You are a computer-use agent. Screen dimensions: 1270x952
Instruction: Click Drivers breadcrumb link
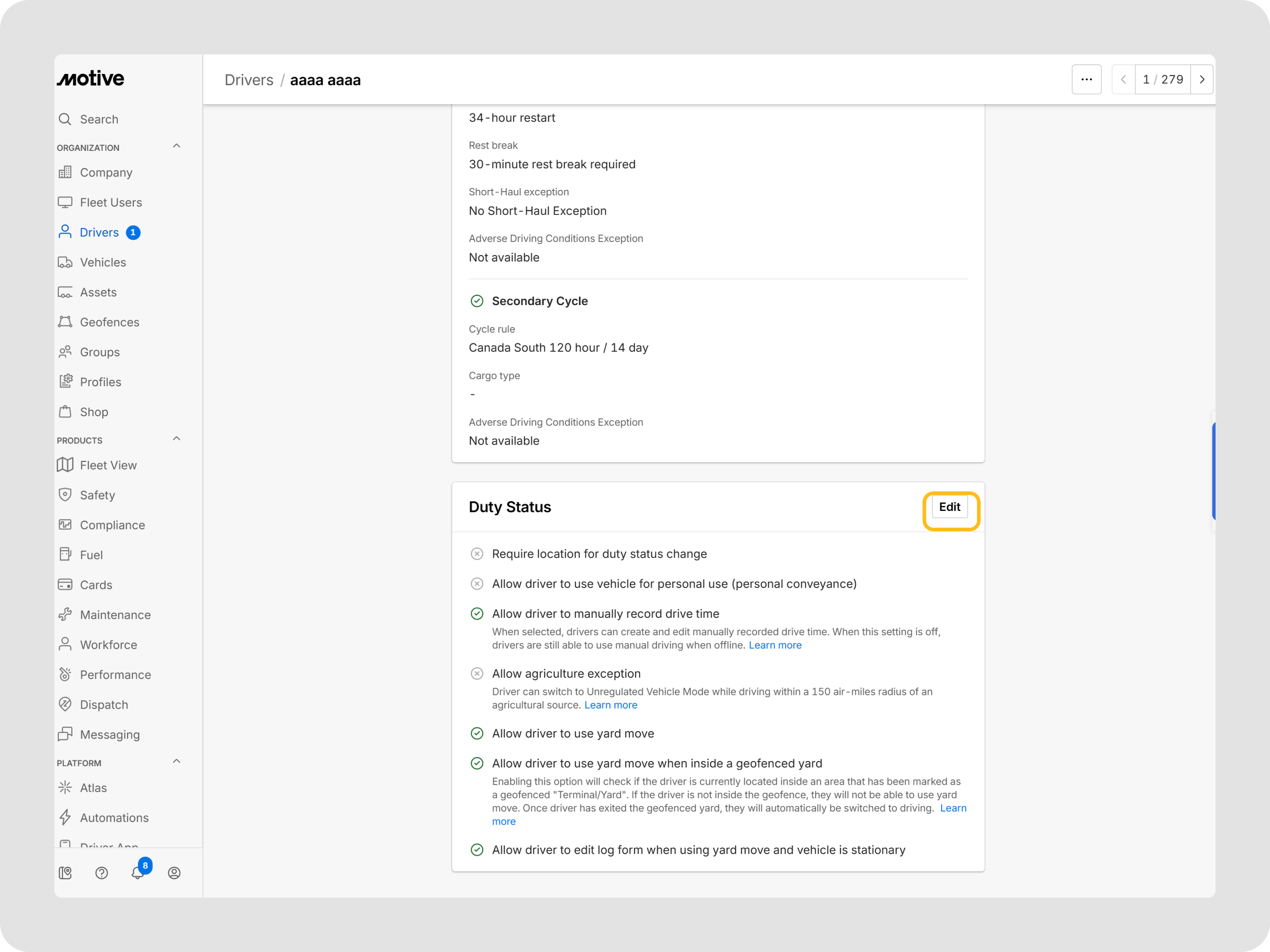pos(249,80)
